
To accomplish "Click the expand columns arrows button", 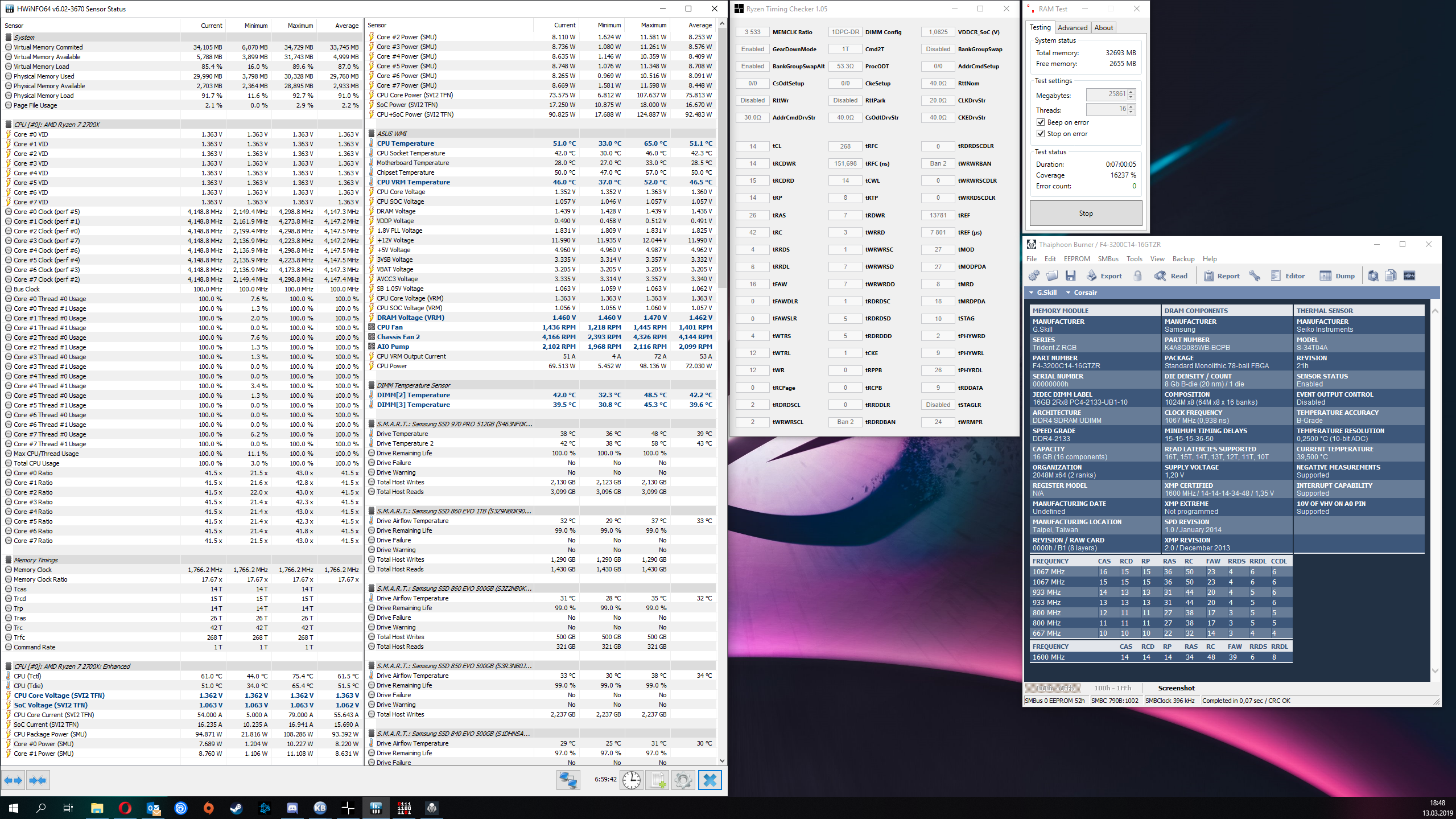I will 14,780.
